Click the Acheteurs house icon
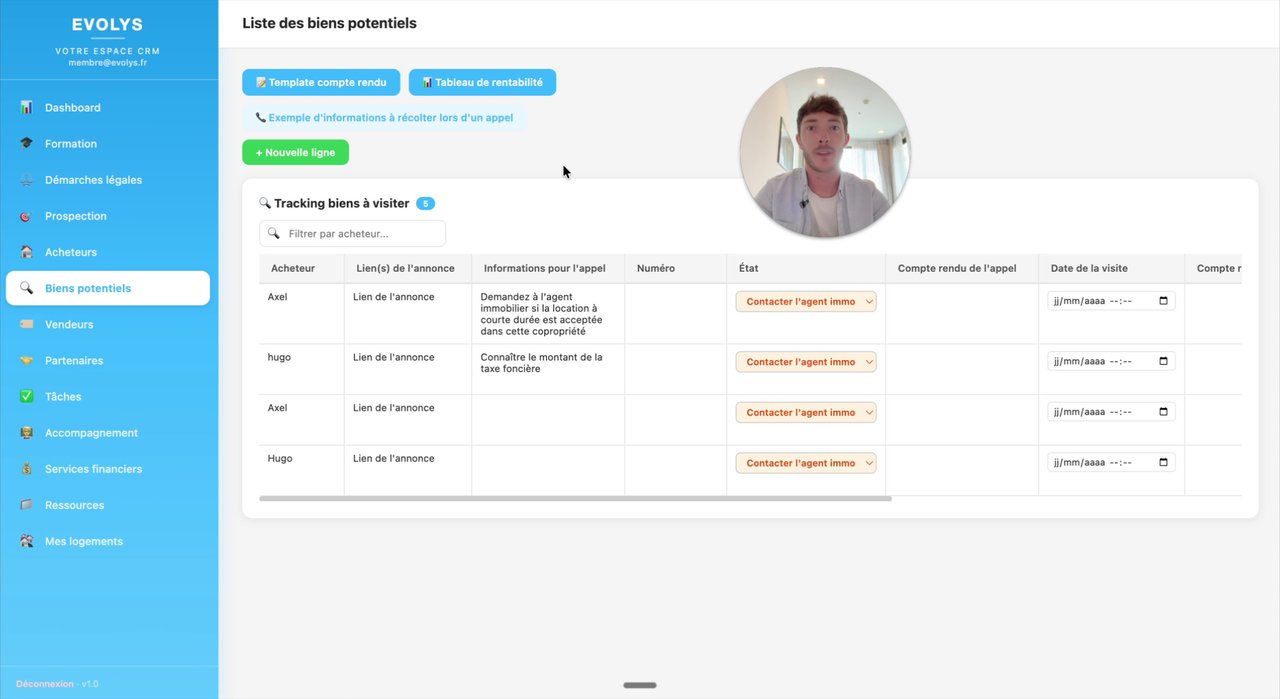The height and width of the screenshot is (699, 1280). click(27, 252)
